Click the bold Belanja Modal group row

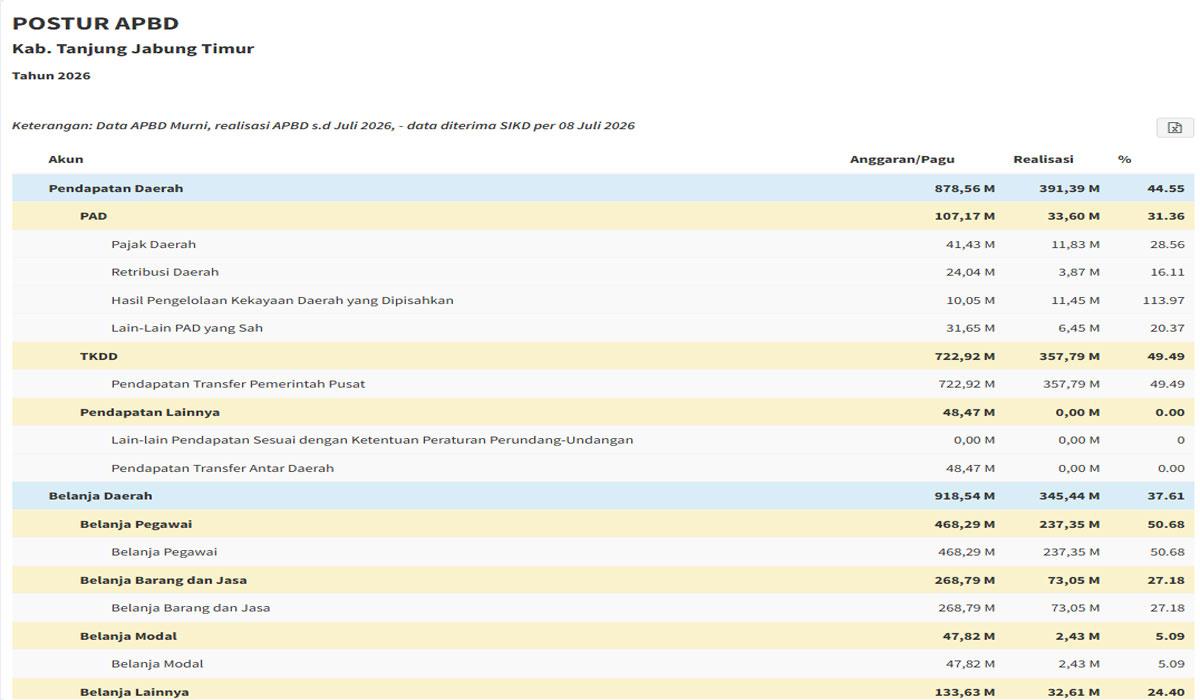click(x=604, y=636)
